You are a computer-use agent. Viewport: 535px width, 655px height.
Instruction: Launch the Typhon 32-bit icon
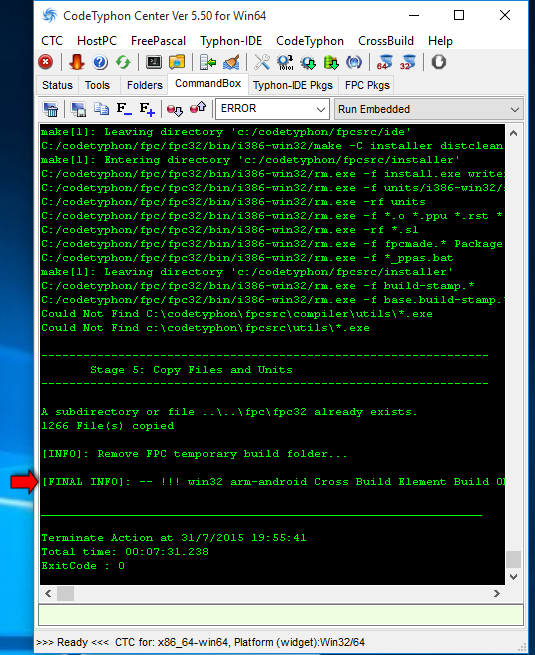click(x=408, y=62)
